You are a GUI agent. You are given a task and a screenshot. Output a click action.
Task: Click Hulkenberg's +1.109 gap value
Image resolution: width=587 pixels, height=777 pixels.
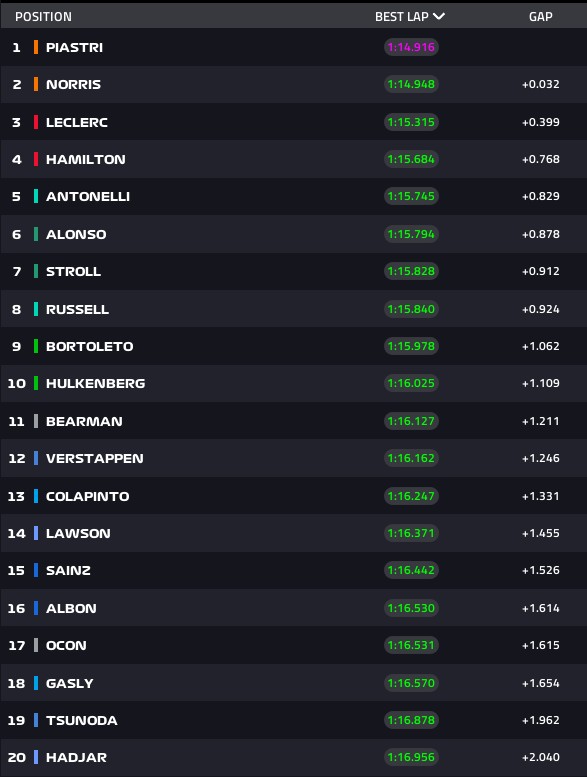(x=540, y=383)
